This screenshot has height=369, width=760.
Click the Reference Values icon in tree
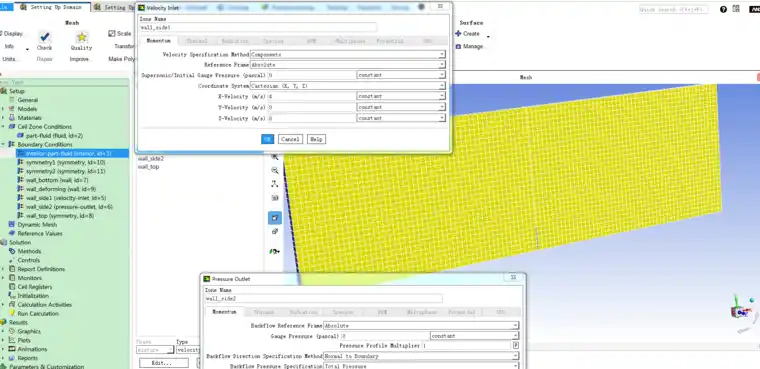pos(12,234)
